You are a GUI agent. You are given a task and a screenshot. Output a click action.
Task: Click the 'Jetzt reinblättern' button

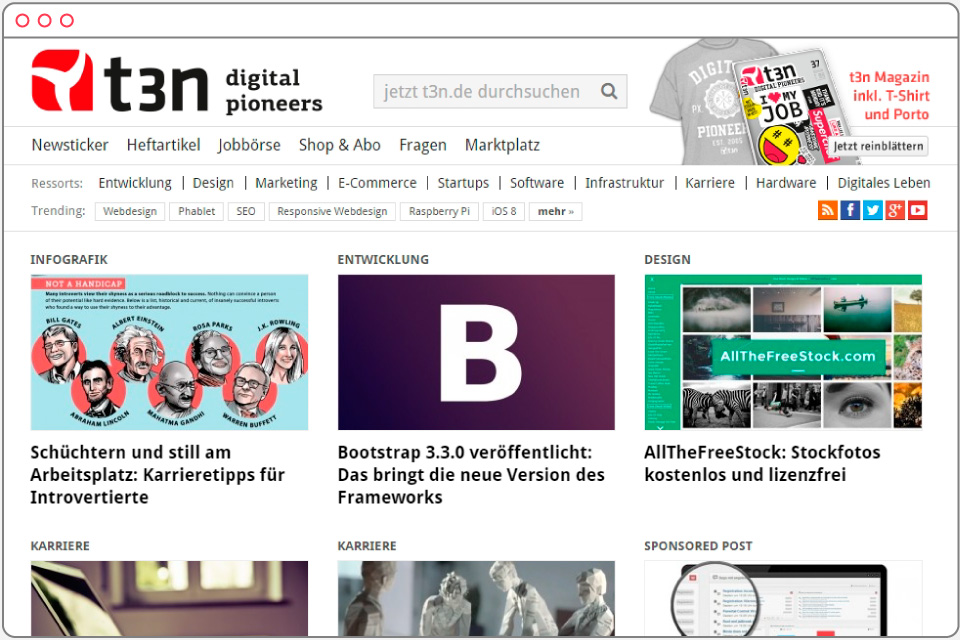[x=878, y=146]
